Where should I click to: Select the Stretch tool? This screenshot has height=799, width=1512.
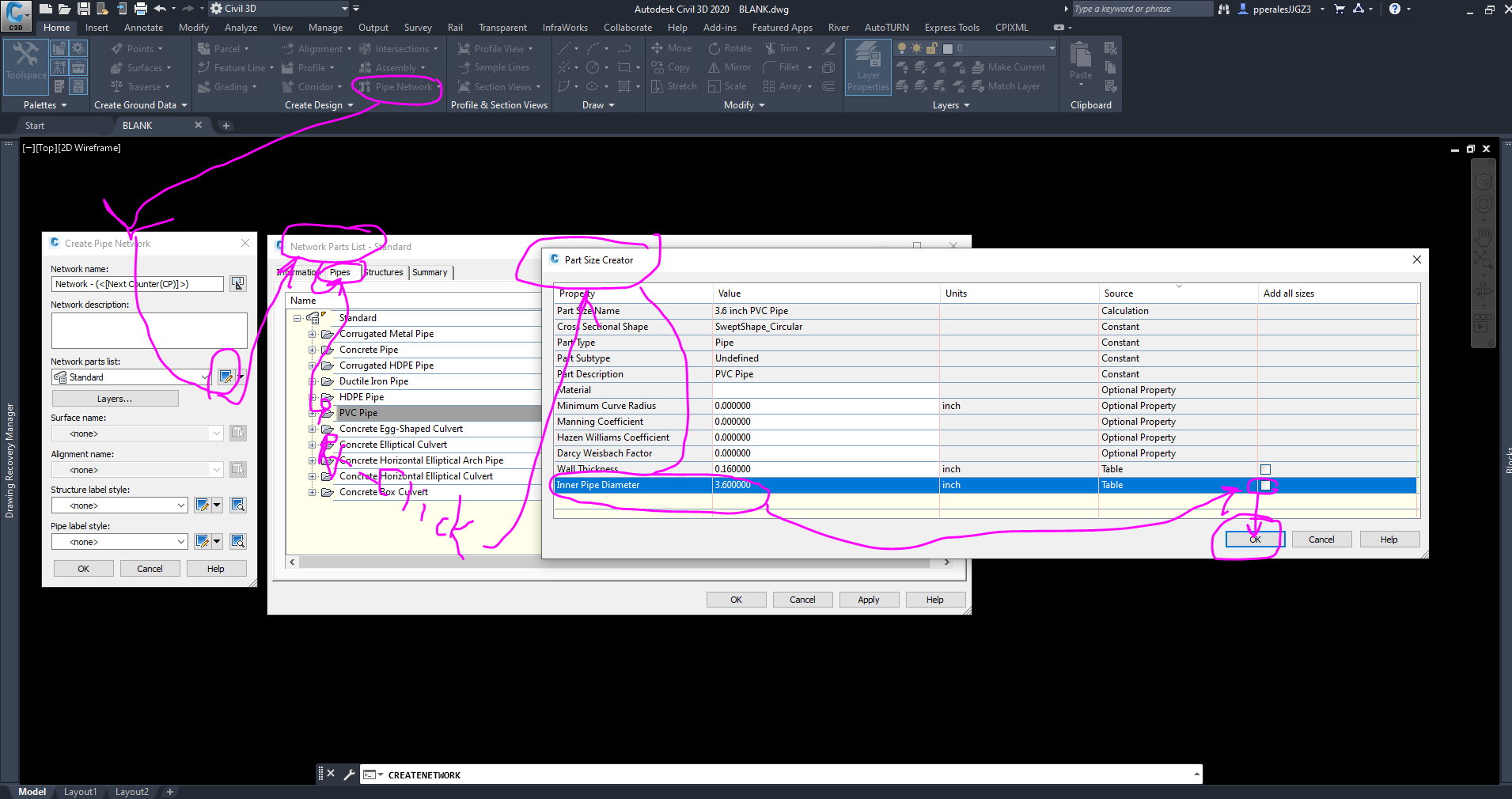pyautogui.click(x=673, y=86)
